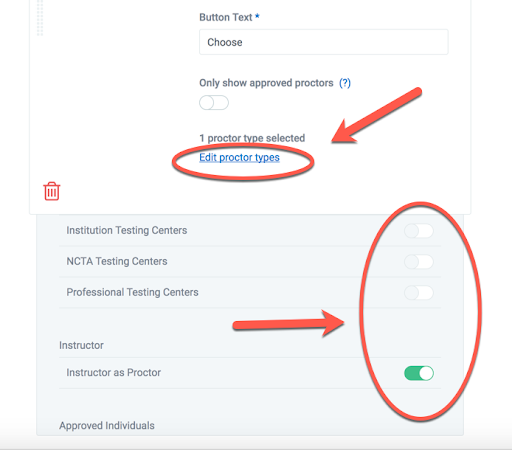512x450 pixels.
Task: Disable the Instructor as Proctor toggle
Action: [419, 373]
